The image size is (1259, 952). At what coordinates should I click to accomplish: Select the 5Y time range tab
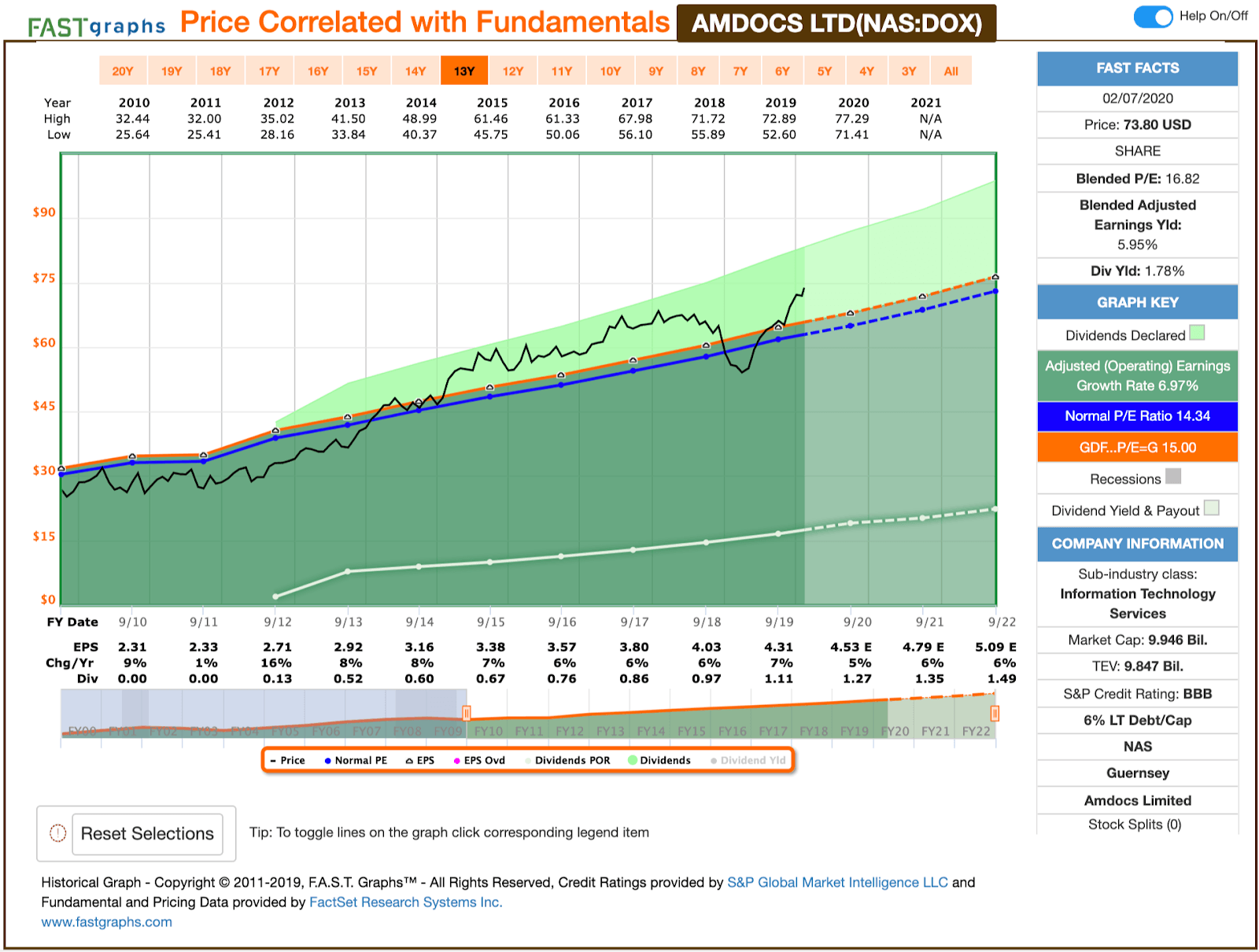click(825, 71)
